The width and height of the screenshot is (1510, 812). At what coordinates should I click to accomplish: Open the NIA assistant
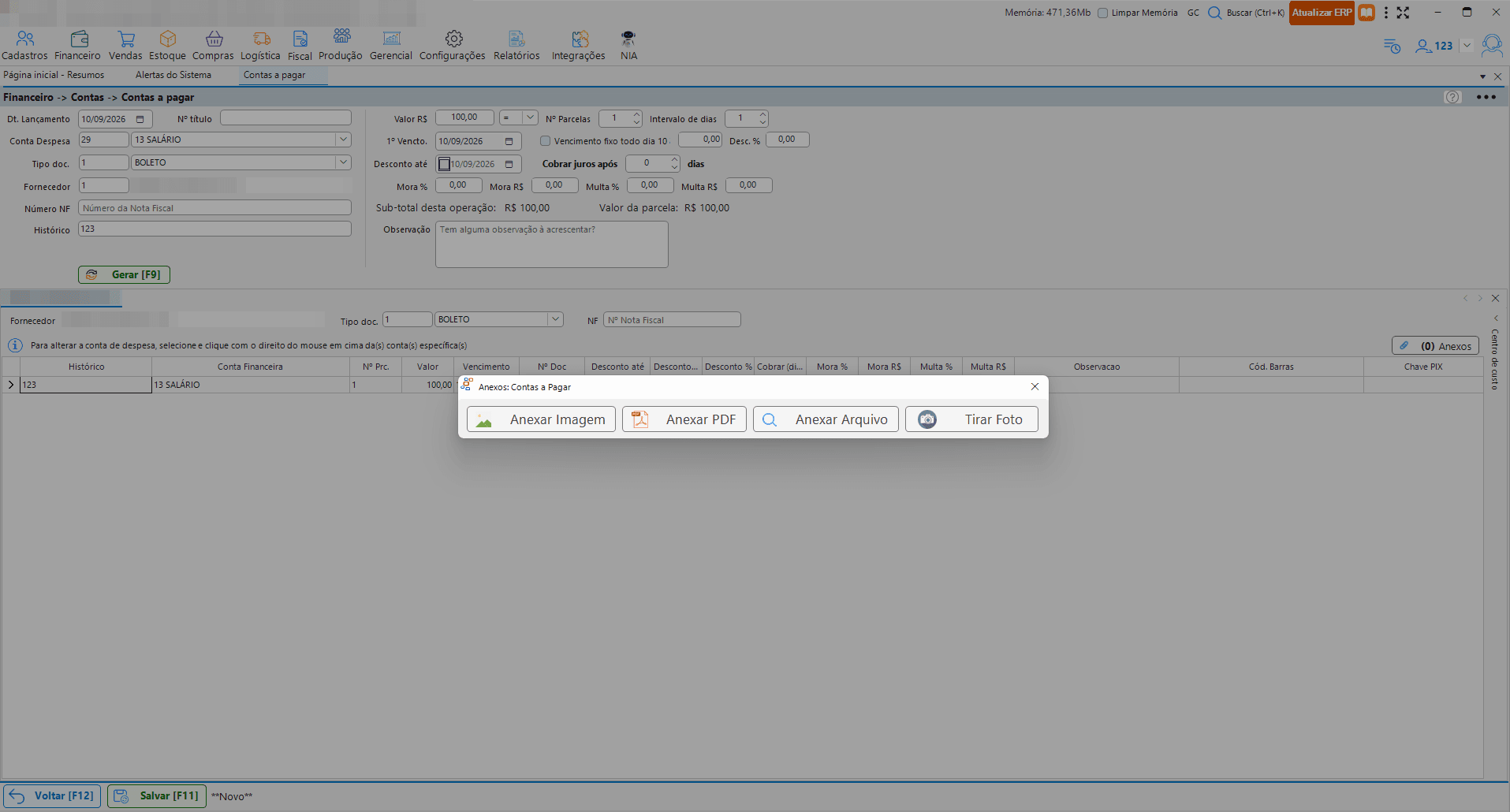[628, 45]
